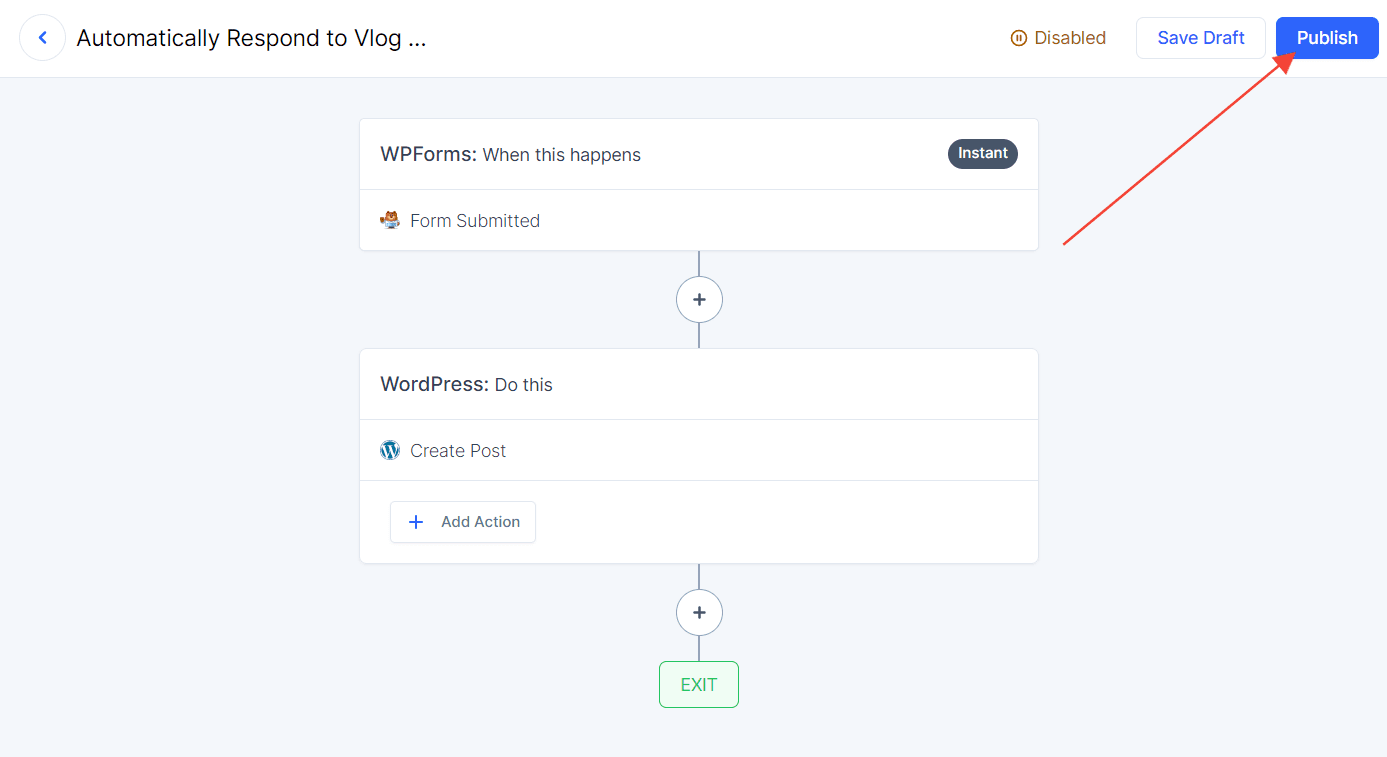Save Draft of the workflow
This screenshot has width=1387, height=757.
1201,38
